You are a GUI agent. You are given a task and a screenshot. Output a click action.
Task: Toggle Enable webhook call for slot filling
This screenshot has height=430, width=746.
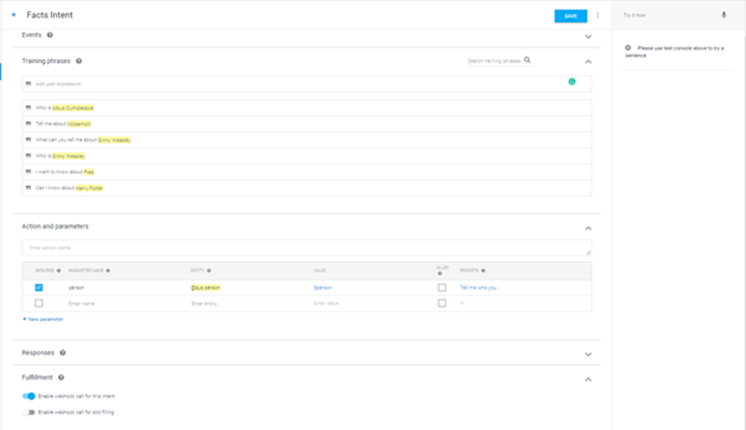tap(29, 412)
